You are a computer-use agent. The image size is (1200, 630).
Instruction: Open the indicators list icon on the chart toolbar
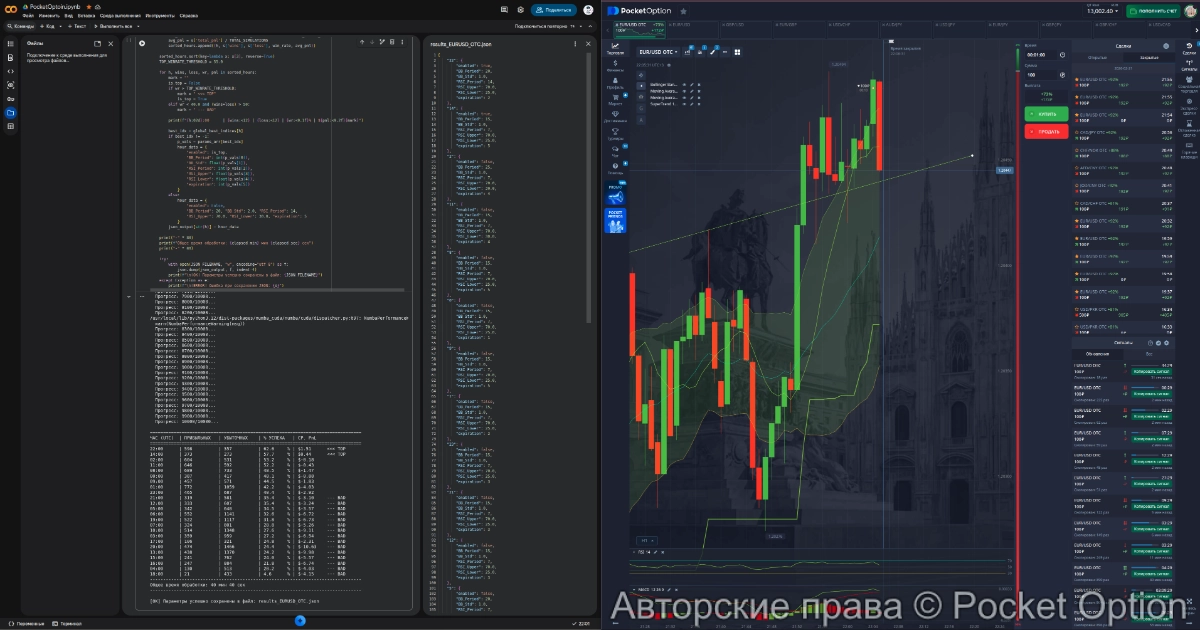(687, 52)
